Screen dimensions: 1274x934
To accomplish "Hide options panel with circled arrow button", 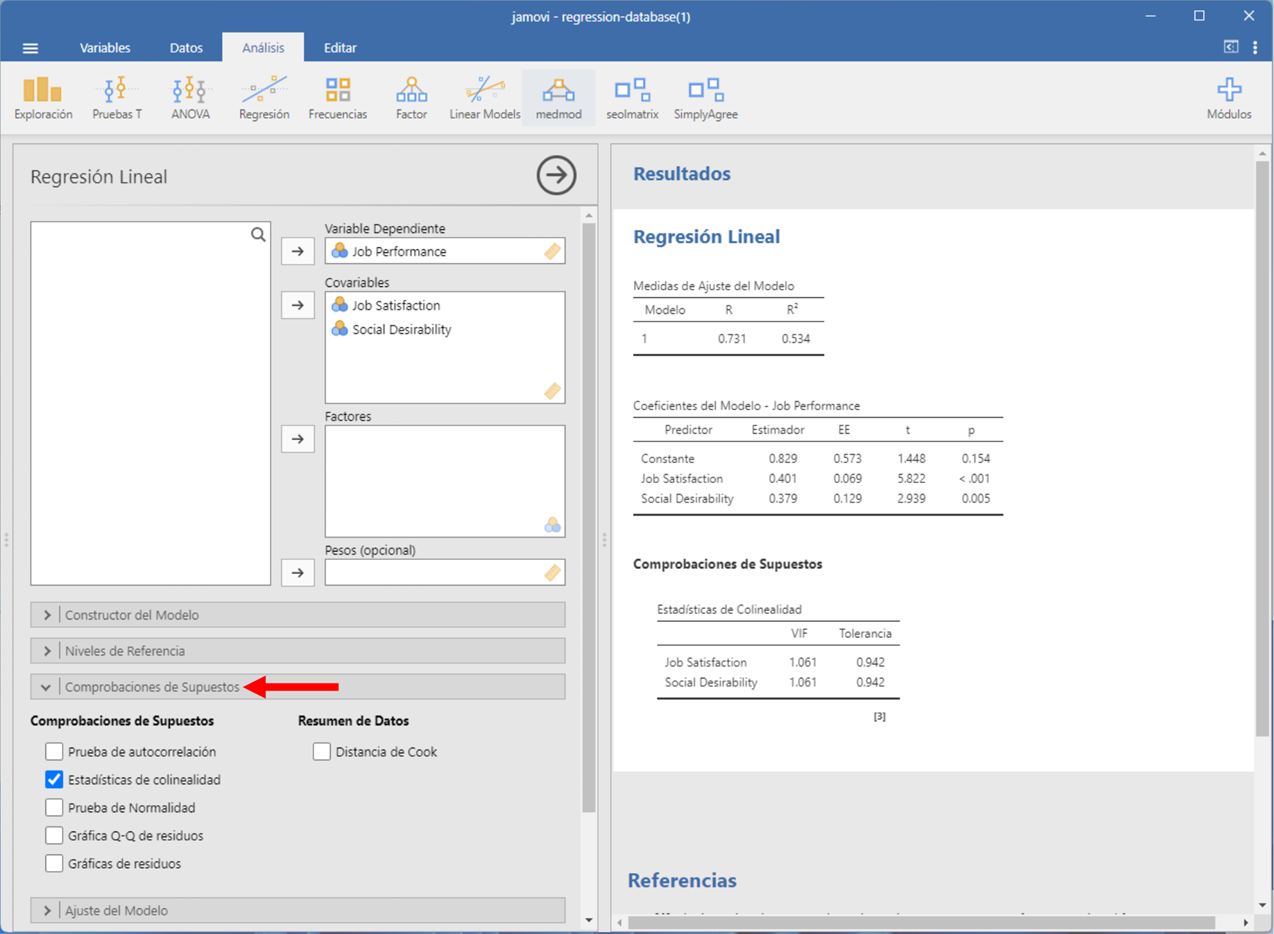I will (556, 176).
